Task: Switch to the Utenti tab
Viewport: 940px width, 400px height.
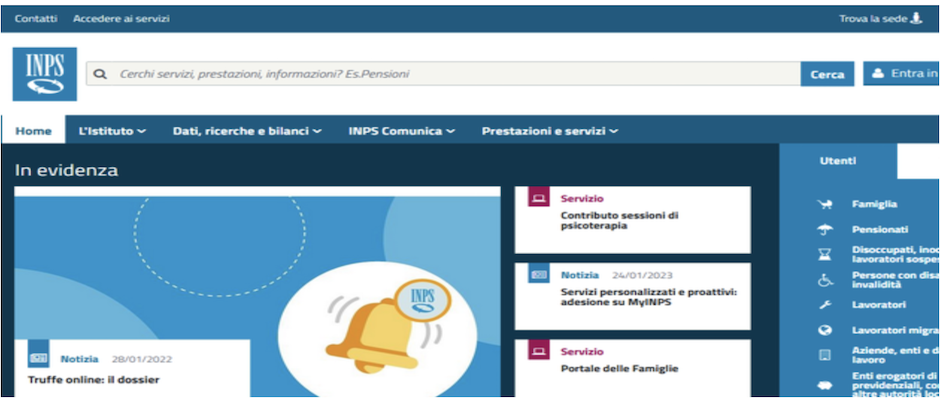Action: tap(838, 161)
